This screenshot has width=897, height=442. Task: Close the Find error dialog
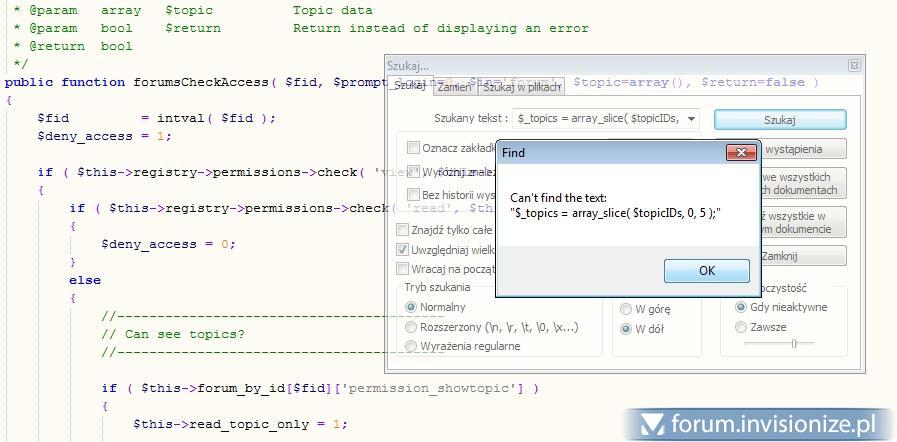point(739,153)
